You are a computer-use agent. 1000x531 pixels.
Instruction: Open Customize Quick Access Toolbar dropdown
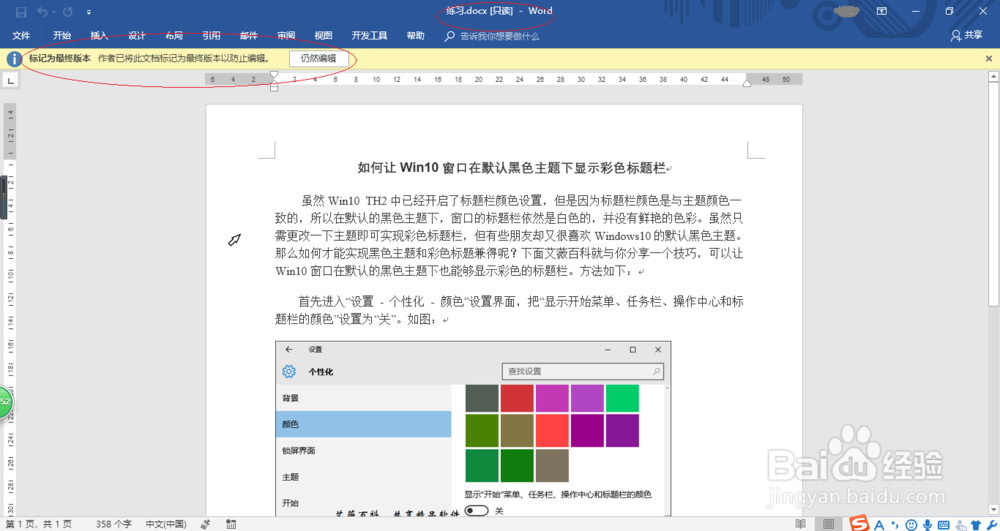point(89,12)
